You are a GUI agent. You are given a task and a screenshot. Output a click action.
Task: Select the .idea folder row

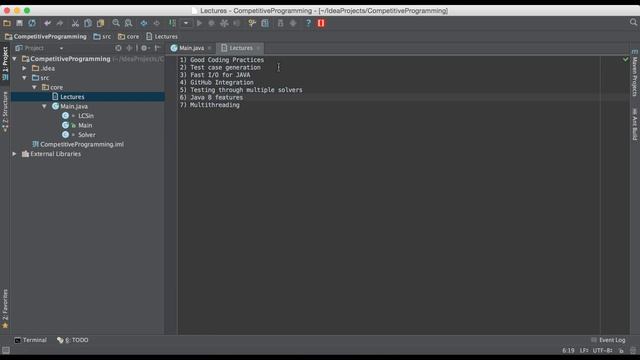click(x=88, y=68)
